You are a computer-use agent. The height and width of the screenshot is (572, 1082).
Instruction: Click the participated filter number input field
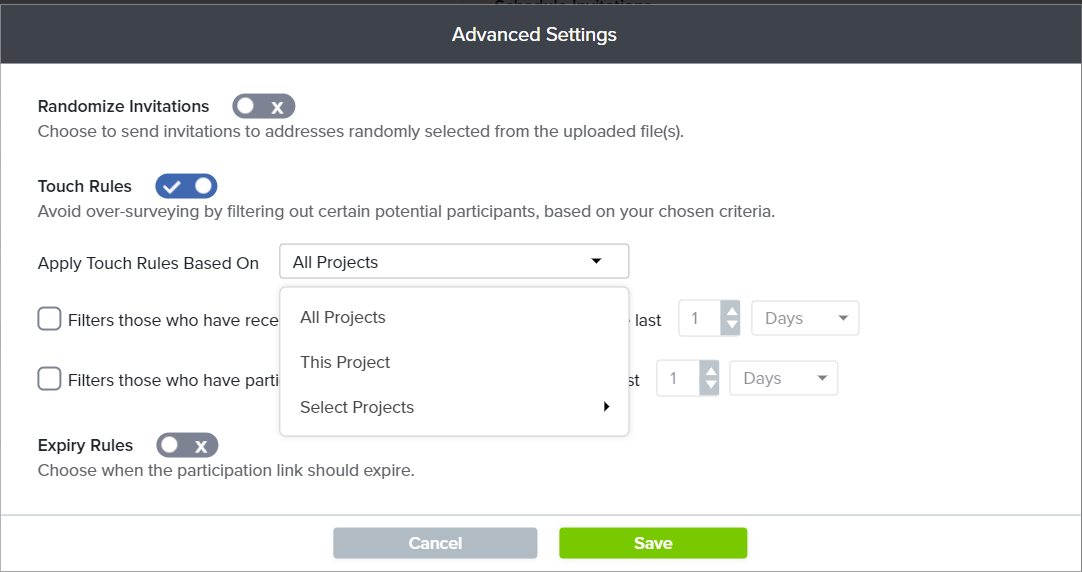(x=679, y=378)
